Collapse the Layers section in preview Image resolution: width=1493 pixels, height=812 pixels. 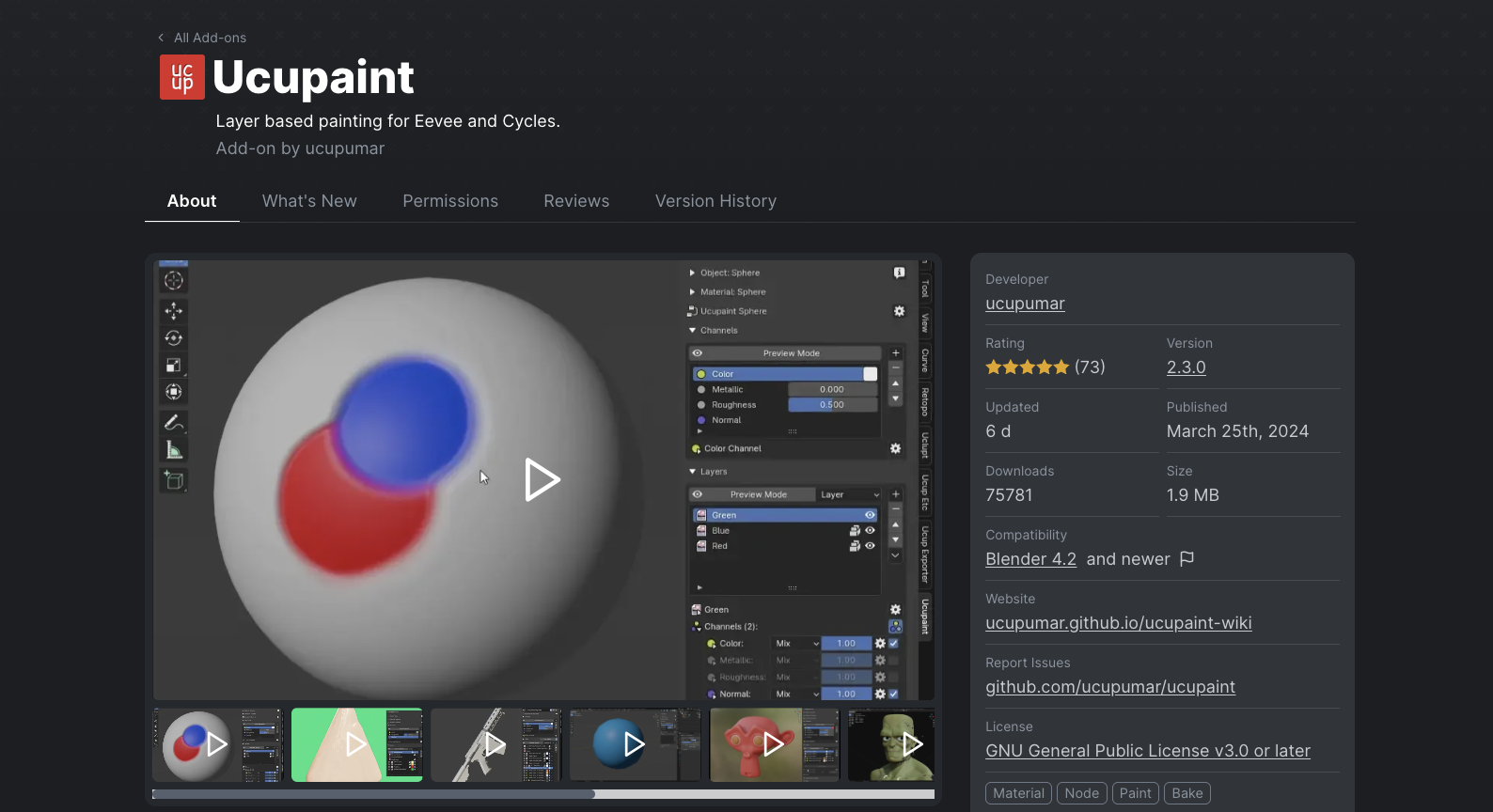(693, 472)
